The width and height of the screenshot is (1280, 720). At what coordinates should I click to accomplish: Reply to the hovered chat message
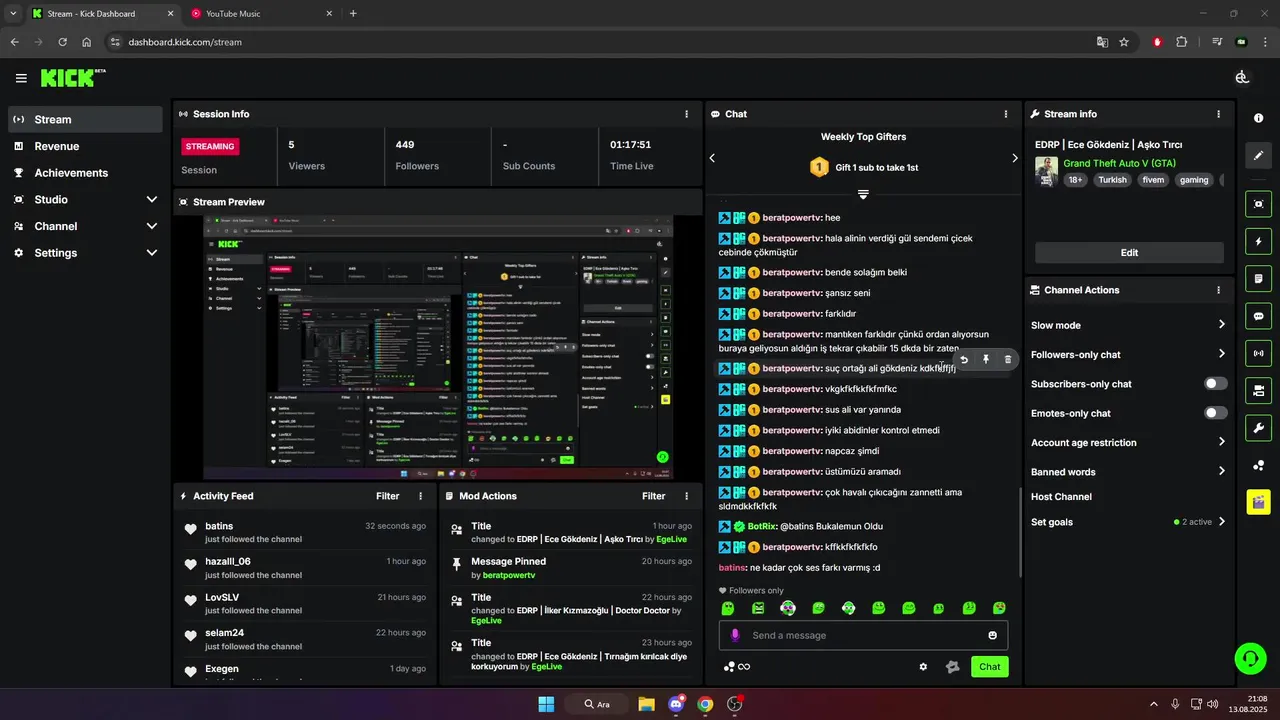click(964, 359)
